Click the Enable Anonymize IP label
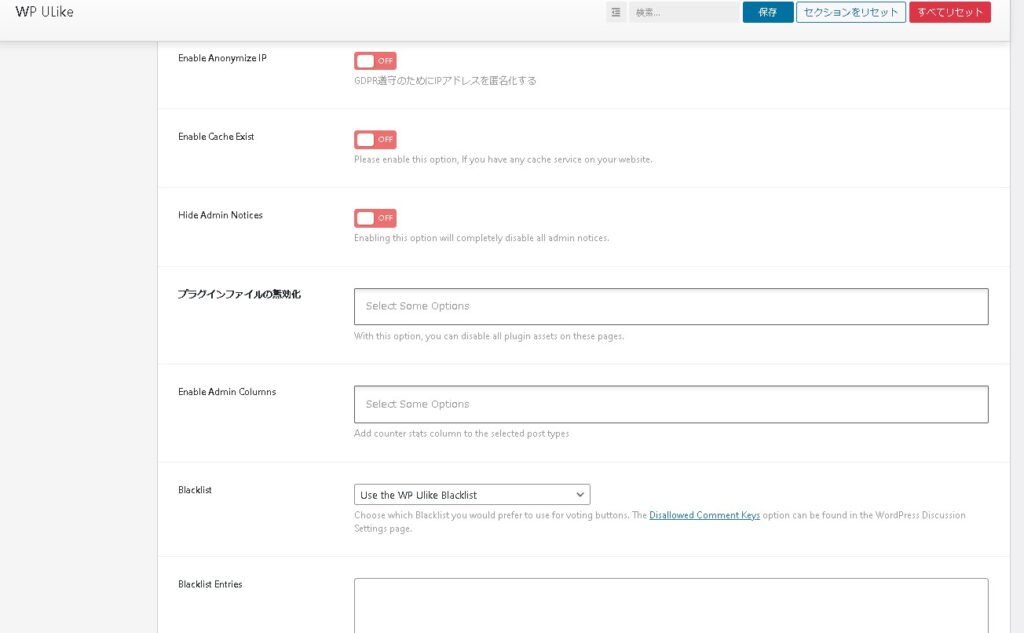 [x=222, y=58]
